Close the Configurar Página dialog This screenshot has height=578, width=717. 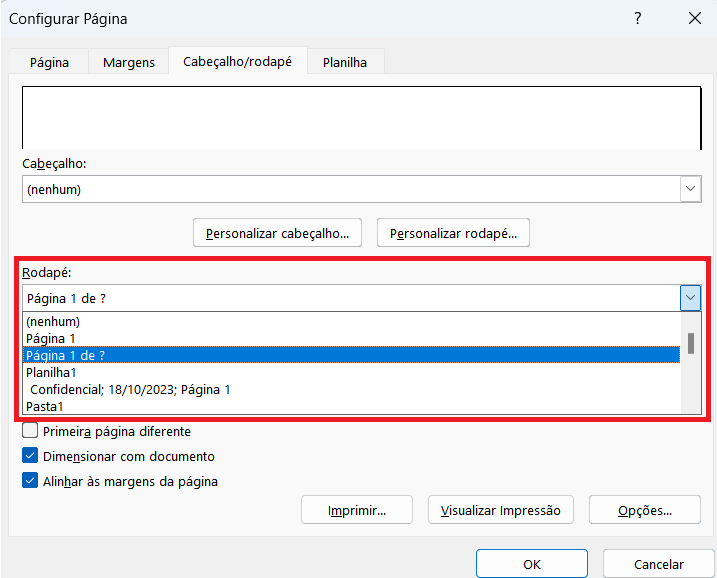[694, 19]
